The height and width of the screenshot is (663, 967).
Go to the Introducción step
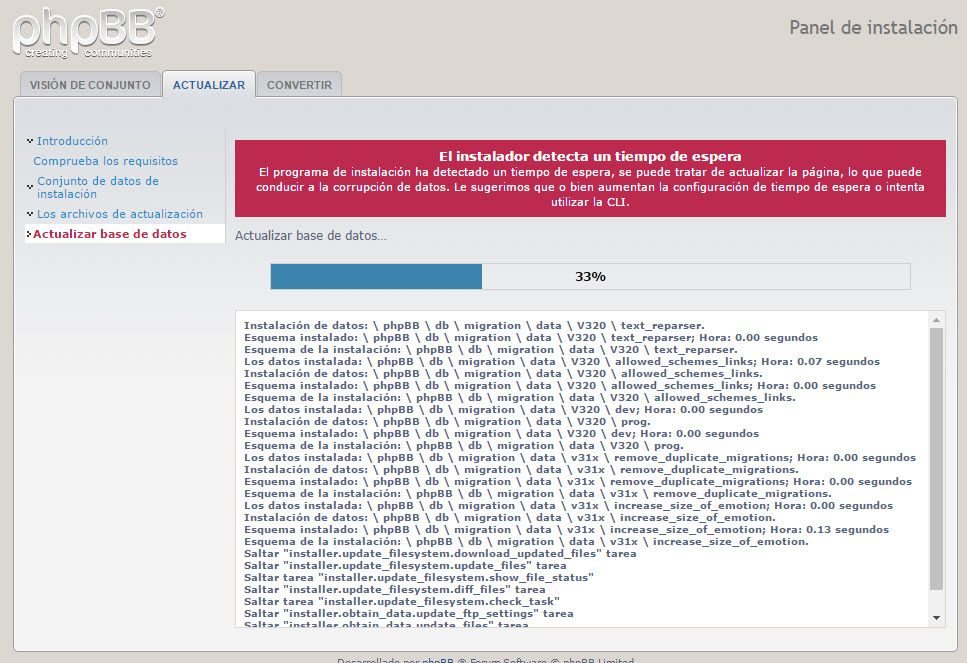72,141
